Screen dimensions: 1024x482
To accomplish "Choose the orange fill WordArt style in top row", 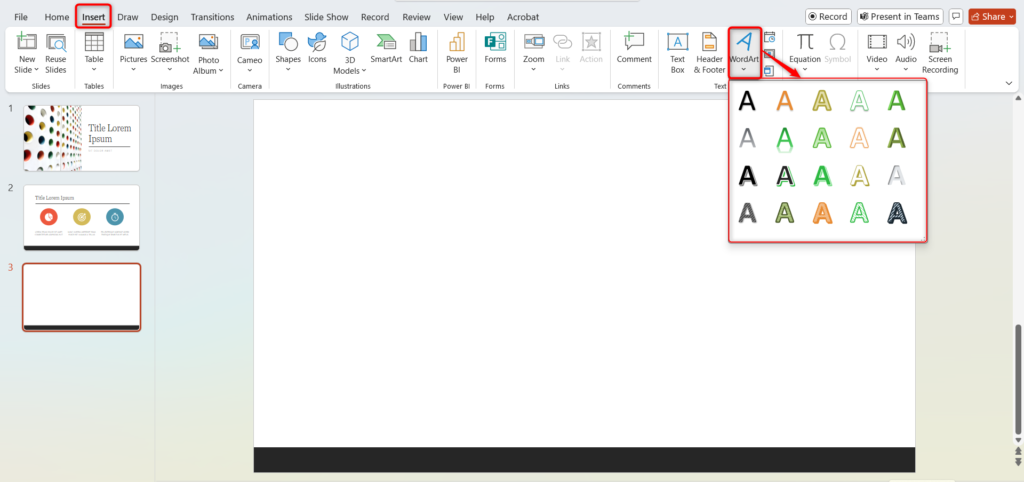I will point(786,102).
